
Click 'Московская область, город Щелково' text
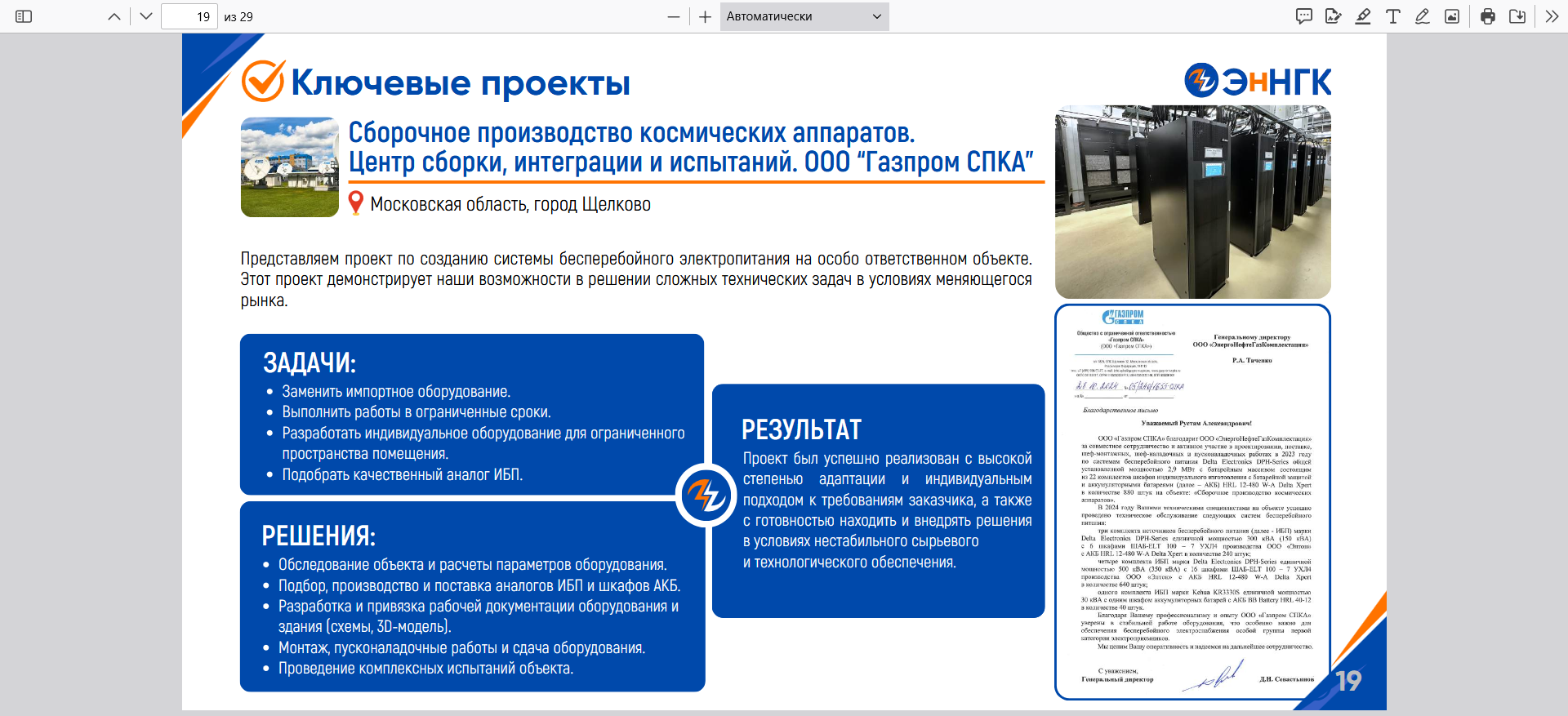(x=510, y=204)
